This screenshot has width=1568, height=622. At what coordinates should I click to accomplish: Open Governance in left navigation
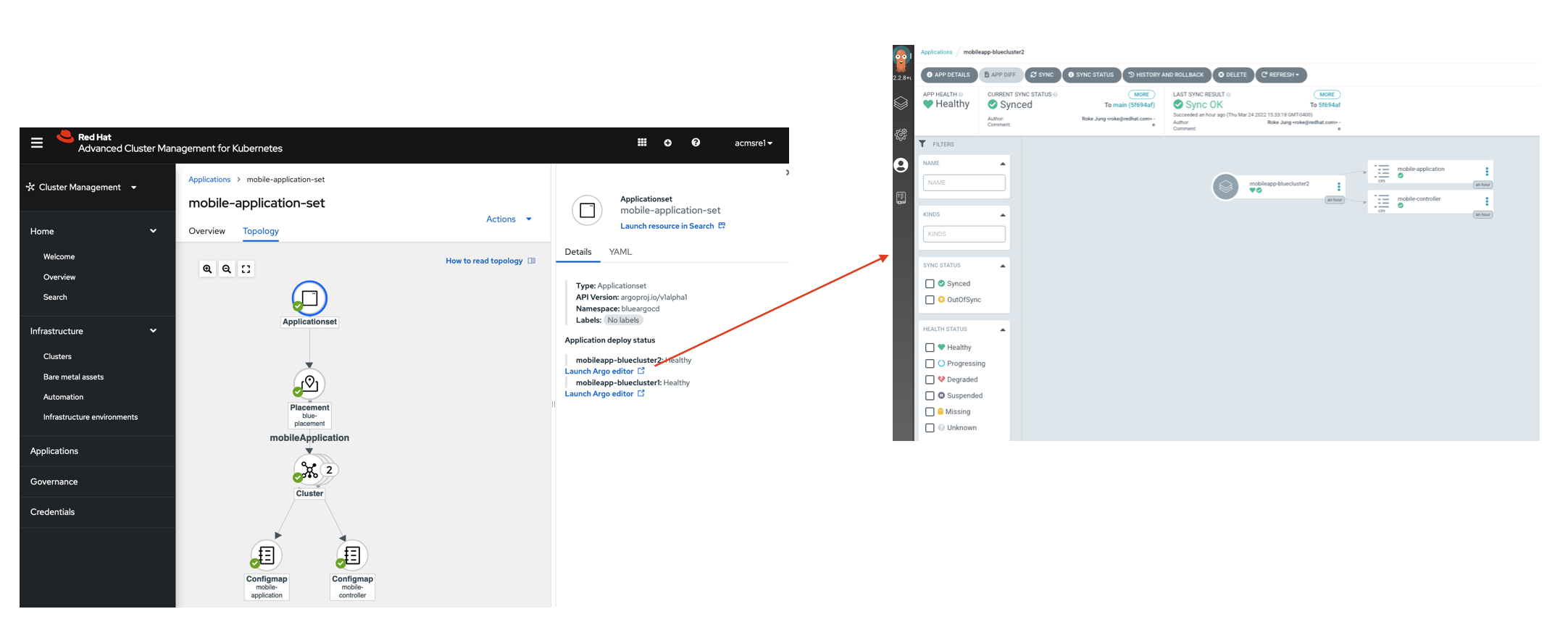[54, 482]
